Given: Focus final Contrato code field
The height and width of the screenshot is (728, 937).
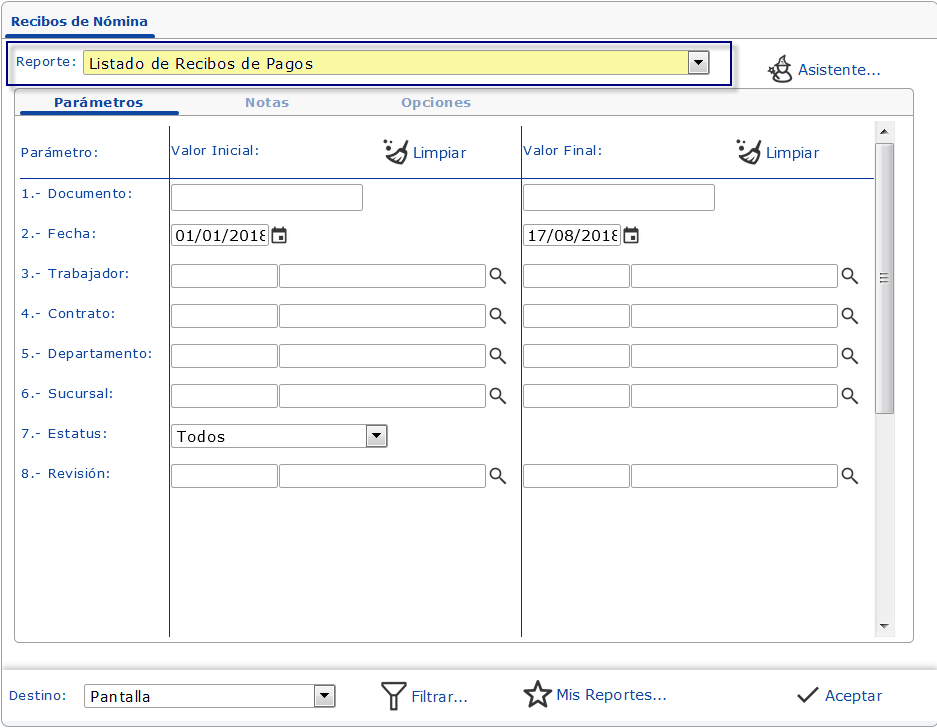Looking at the screenshot, I should pyautogui.click(x=576, y=316).
